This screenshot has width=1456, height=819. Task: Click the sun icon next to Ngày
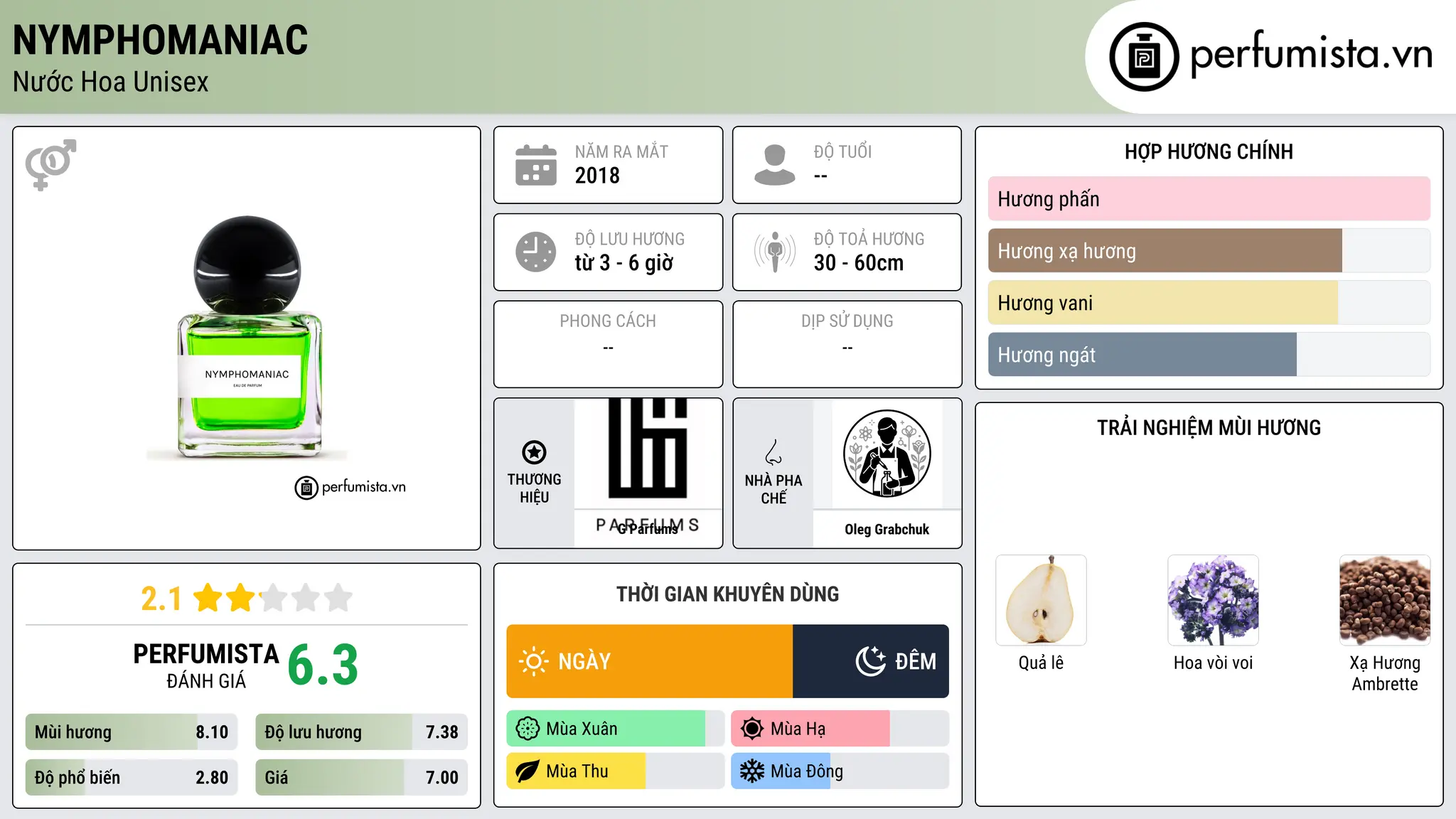point(533,661)
